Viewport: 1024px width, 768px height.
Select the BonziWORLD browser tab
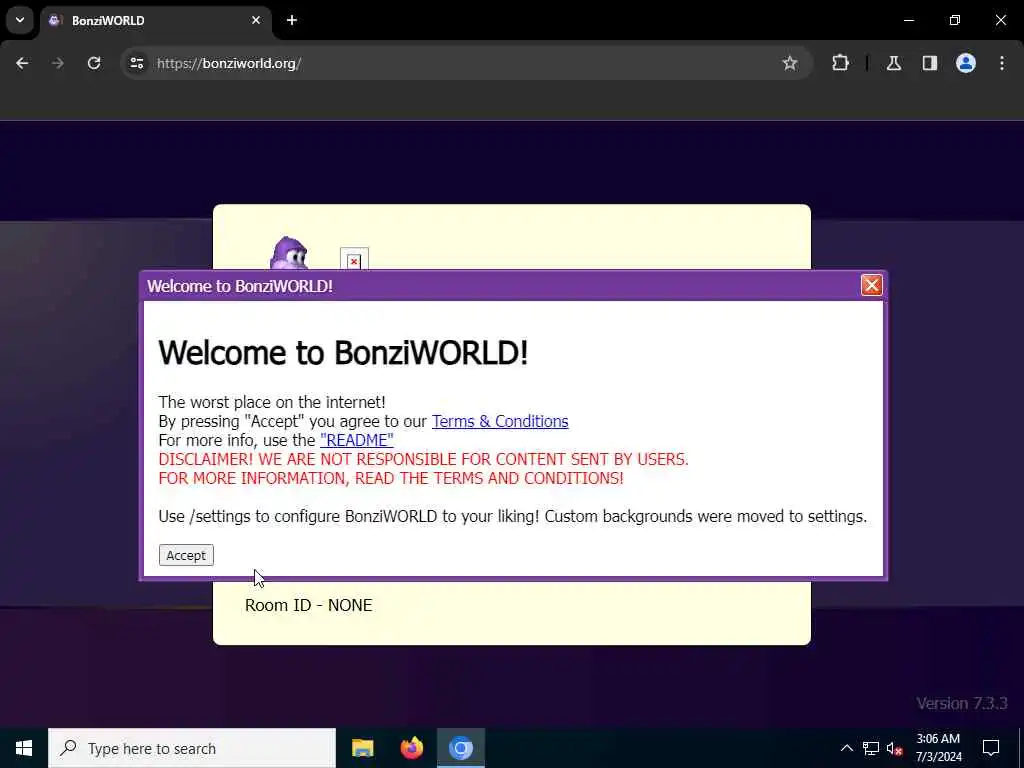155,21
